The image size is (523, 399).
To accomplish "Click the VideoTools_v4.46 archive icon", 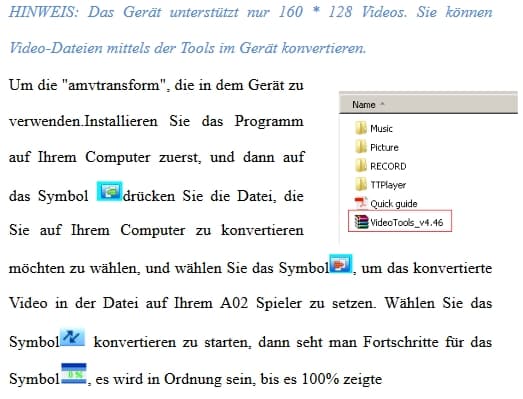I will (x=361, y=222).
